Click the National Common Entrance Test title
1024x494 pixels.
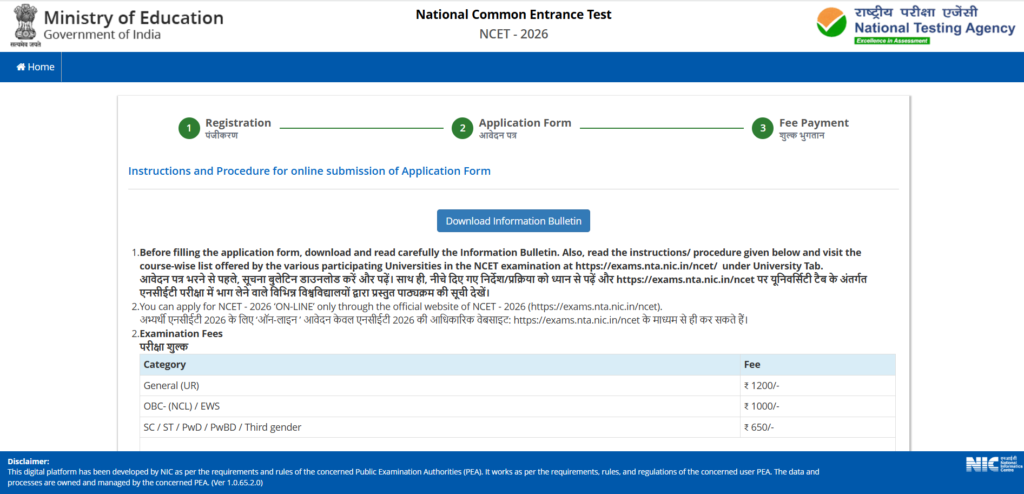coord(513,14)
